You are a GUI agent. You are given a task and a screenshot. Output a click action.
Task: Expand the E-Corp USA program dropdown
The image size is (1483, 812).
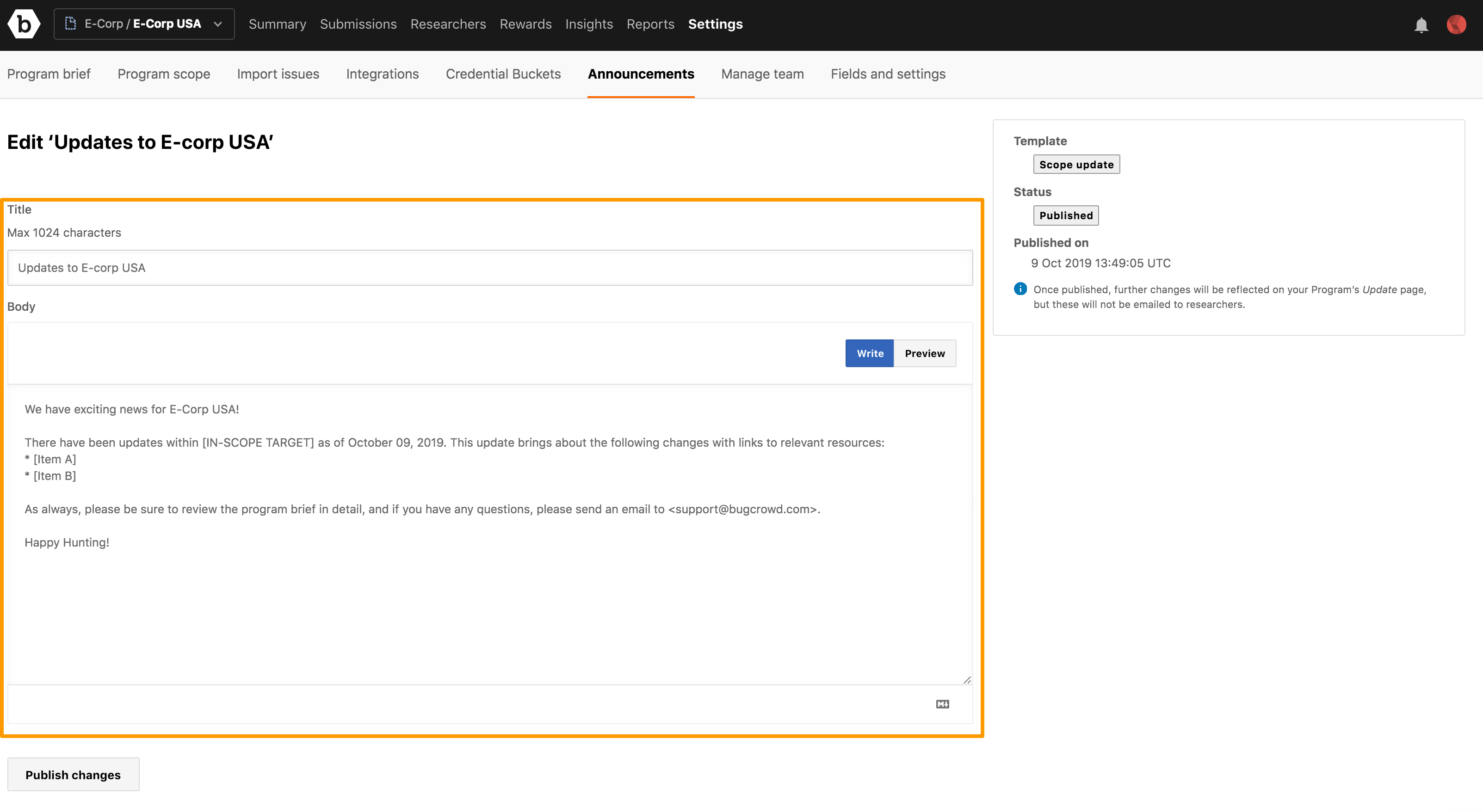point(144,24)
